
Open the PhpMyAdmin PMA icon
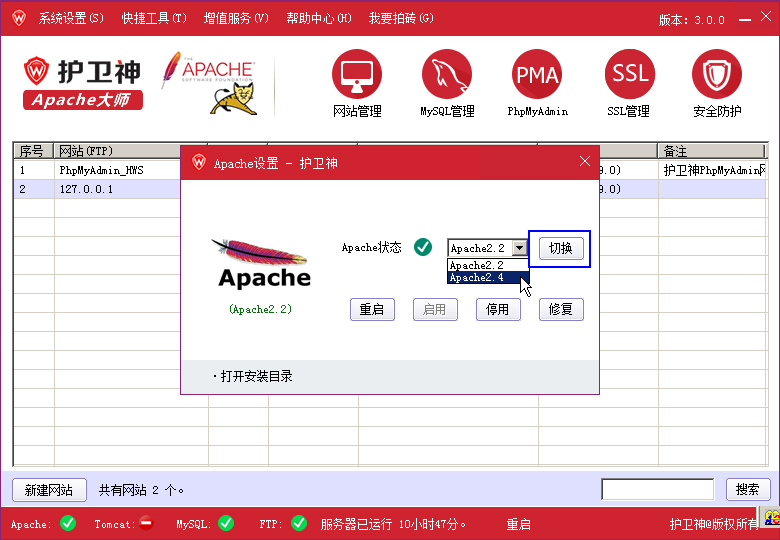point(537,74)
